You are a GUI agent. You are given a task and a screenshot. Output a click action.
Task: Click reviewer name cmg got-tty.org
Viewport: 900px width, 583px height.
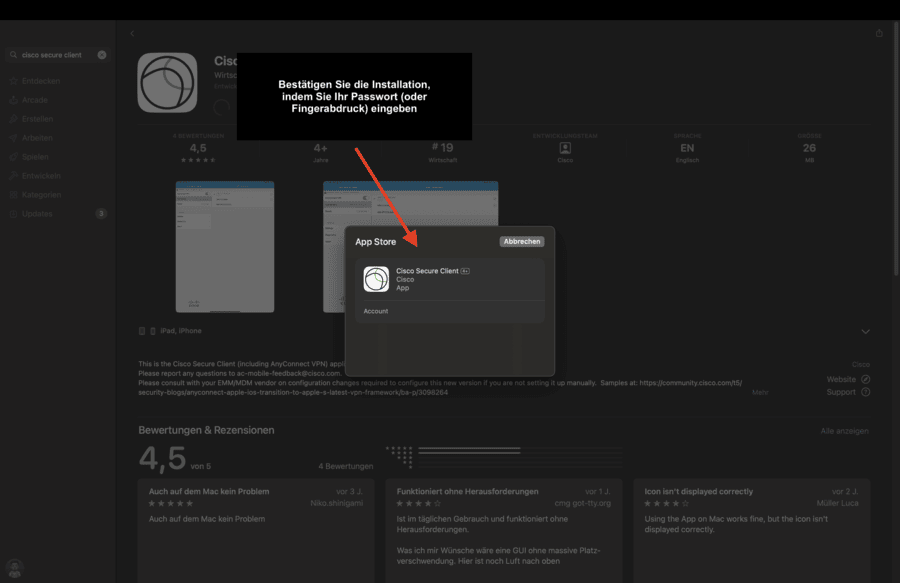coord(583,503)
